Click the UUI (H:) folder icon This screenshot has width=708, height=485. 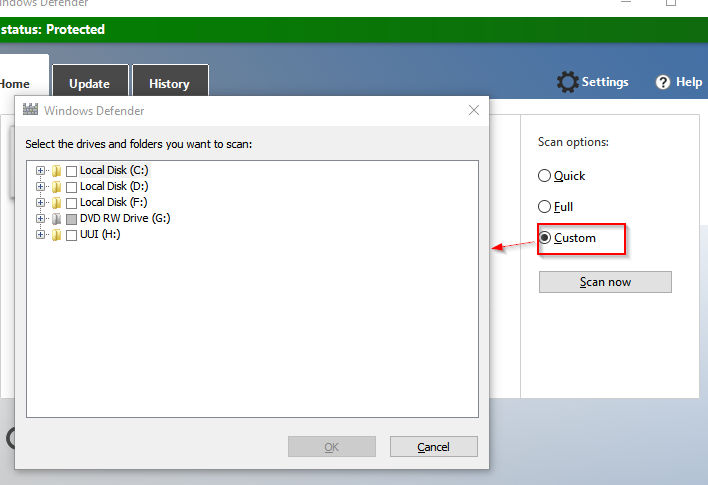tap(56, 235)
